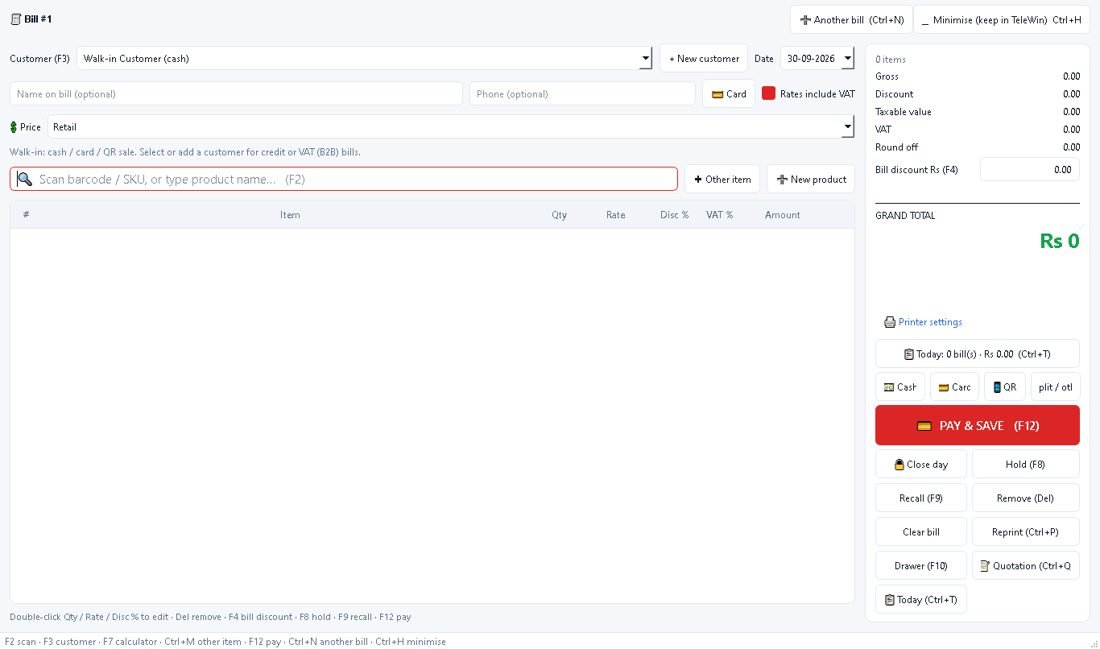
Task: Hold the current bill
Action: 1026,464
